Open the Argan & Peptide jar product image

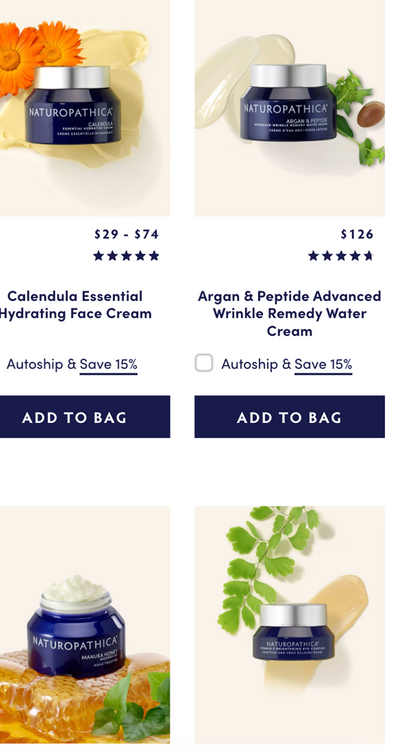pos(289,108)
